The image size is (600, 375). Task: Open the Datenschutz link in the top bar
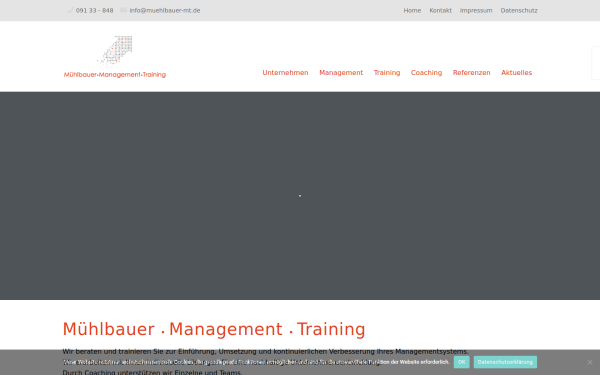[519, 10]
